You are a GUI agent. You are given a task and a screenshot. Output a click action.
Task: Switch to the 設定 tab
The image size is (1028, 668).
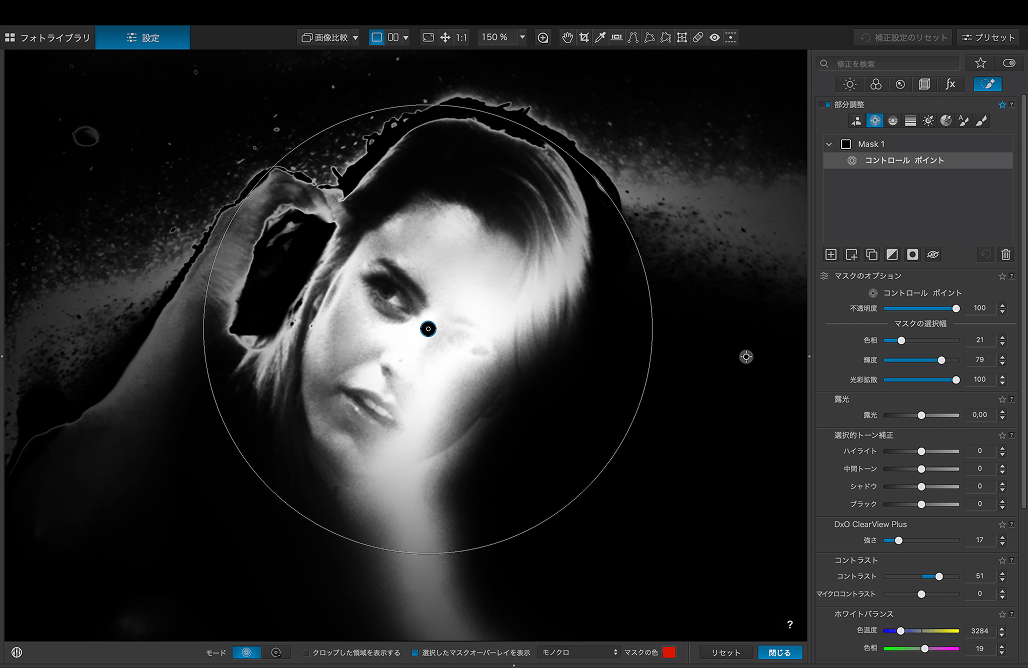[x=142, y=37]
